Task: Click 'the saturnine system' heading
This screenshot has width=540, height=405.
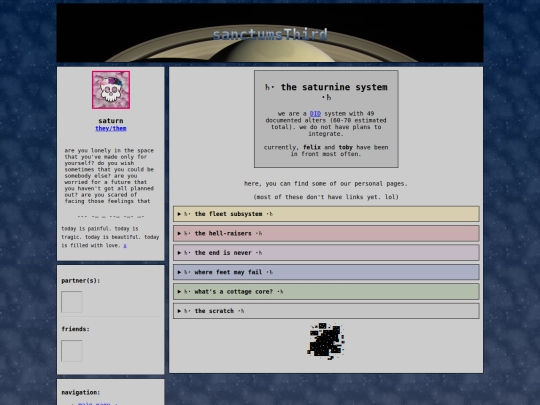Action: 326,92
